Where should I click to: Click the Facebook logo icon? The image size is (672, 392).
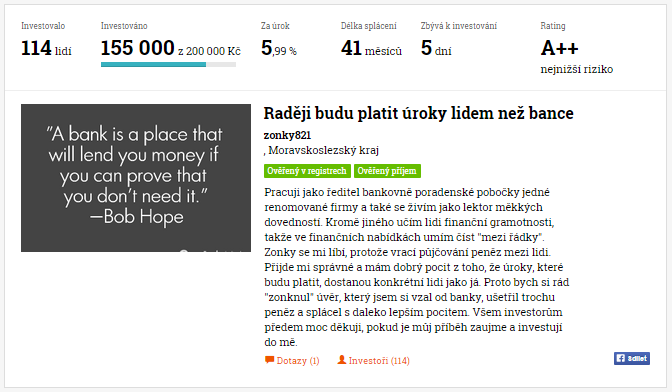pos(621,359)
